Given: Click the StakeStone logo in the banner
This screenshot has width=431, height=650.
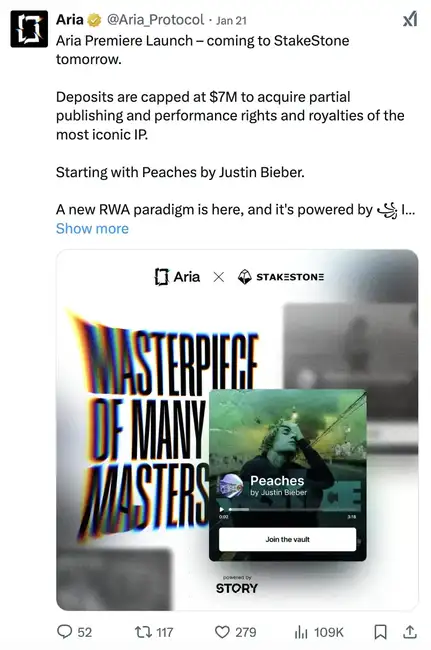Looking at the screenshot, I should coord(281,276).
